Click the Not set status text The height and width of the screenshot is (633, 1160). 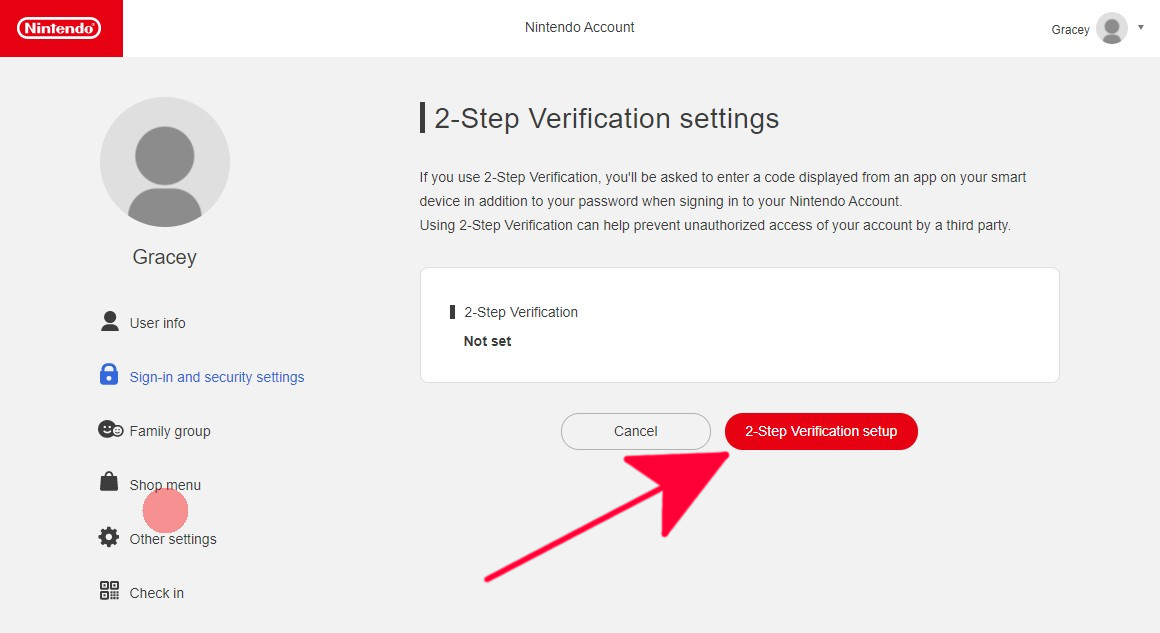[487, 341]
